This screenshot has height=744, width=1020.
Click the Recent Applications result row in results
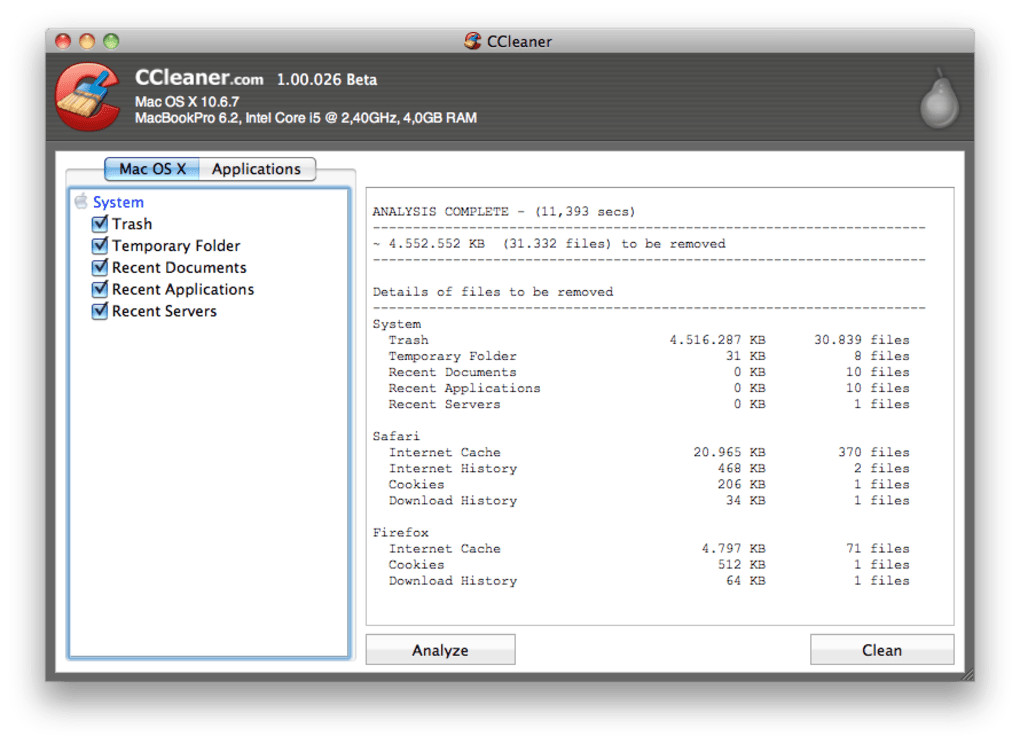(649, 388)
